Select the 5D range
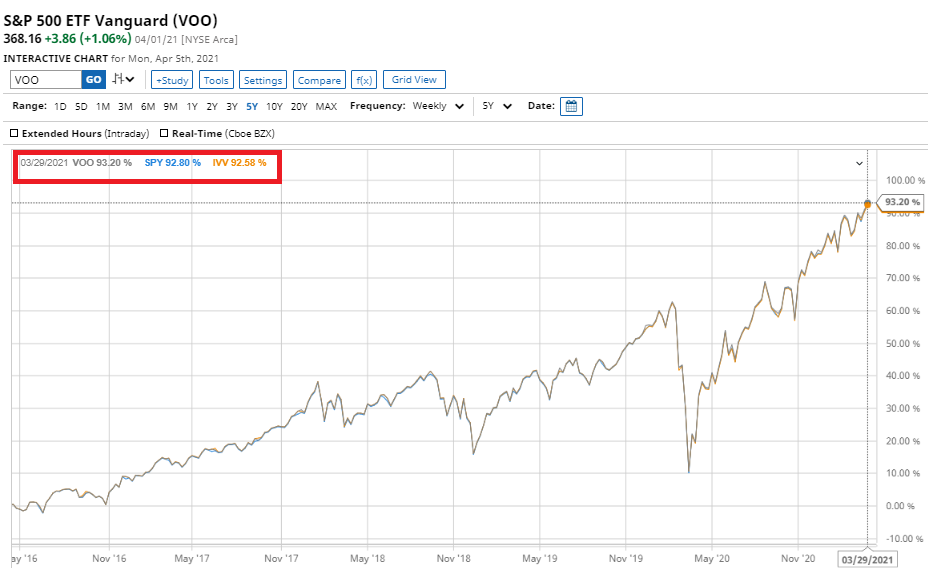 81,106
